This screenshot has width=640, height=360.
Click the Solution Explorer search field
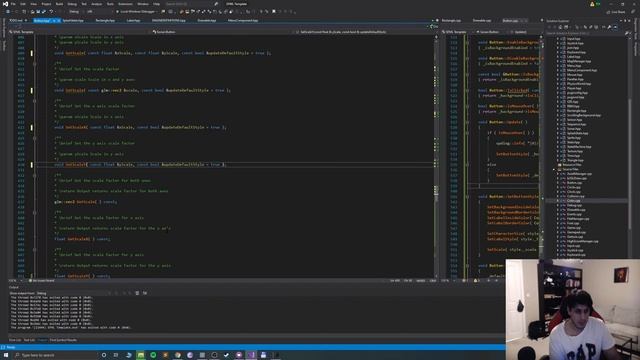(x=584, y=33)
